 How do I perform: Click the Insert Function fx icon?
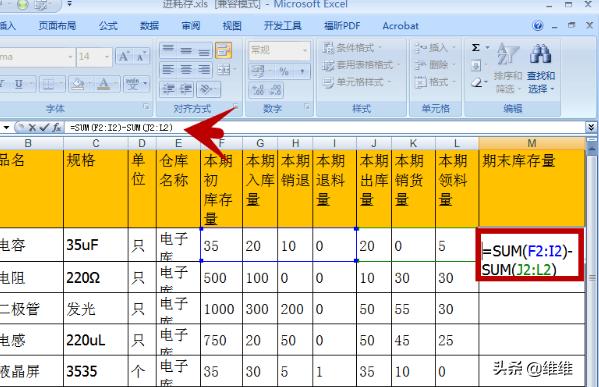point(57,128)
